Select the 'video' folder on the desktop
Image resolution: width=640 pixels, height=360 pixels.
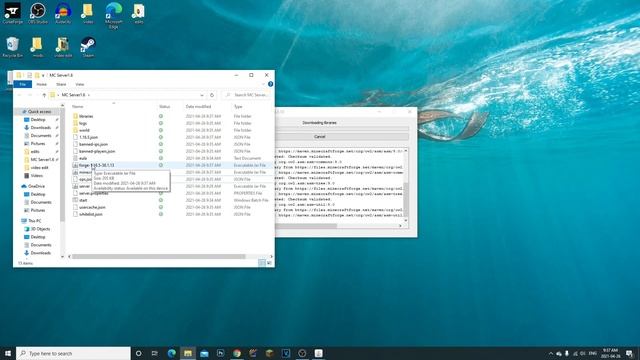coord(88,13)
